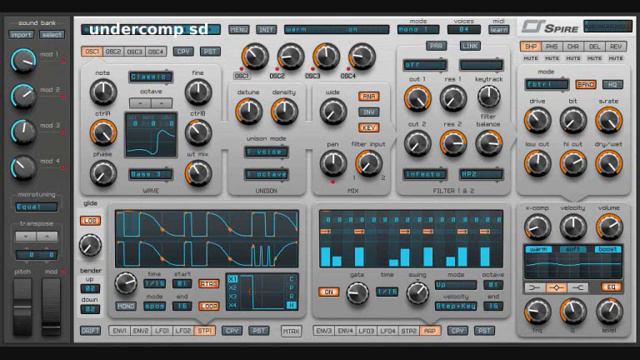Open the shaper mode dropdown
The height and width of the screenshot is (360, 640).
coord(547,84)
